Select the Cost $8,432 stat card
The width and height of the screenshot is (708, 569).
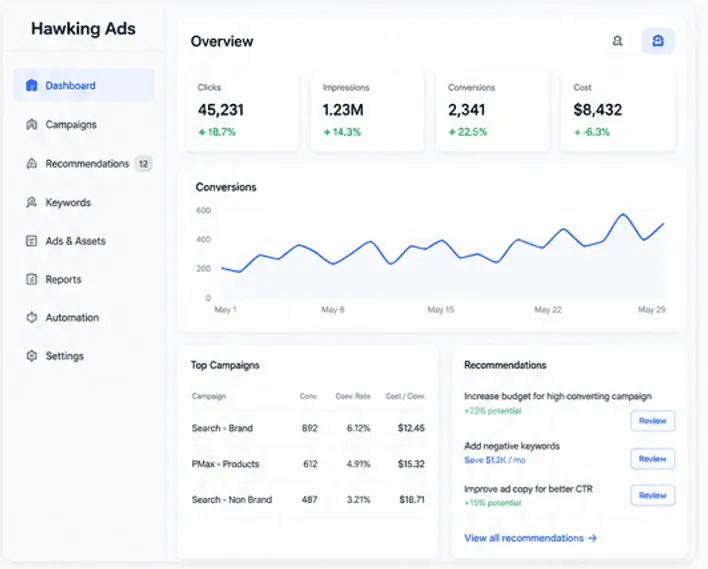(618, 110)
